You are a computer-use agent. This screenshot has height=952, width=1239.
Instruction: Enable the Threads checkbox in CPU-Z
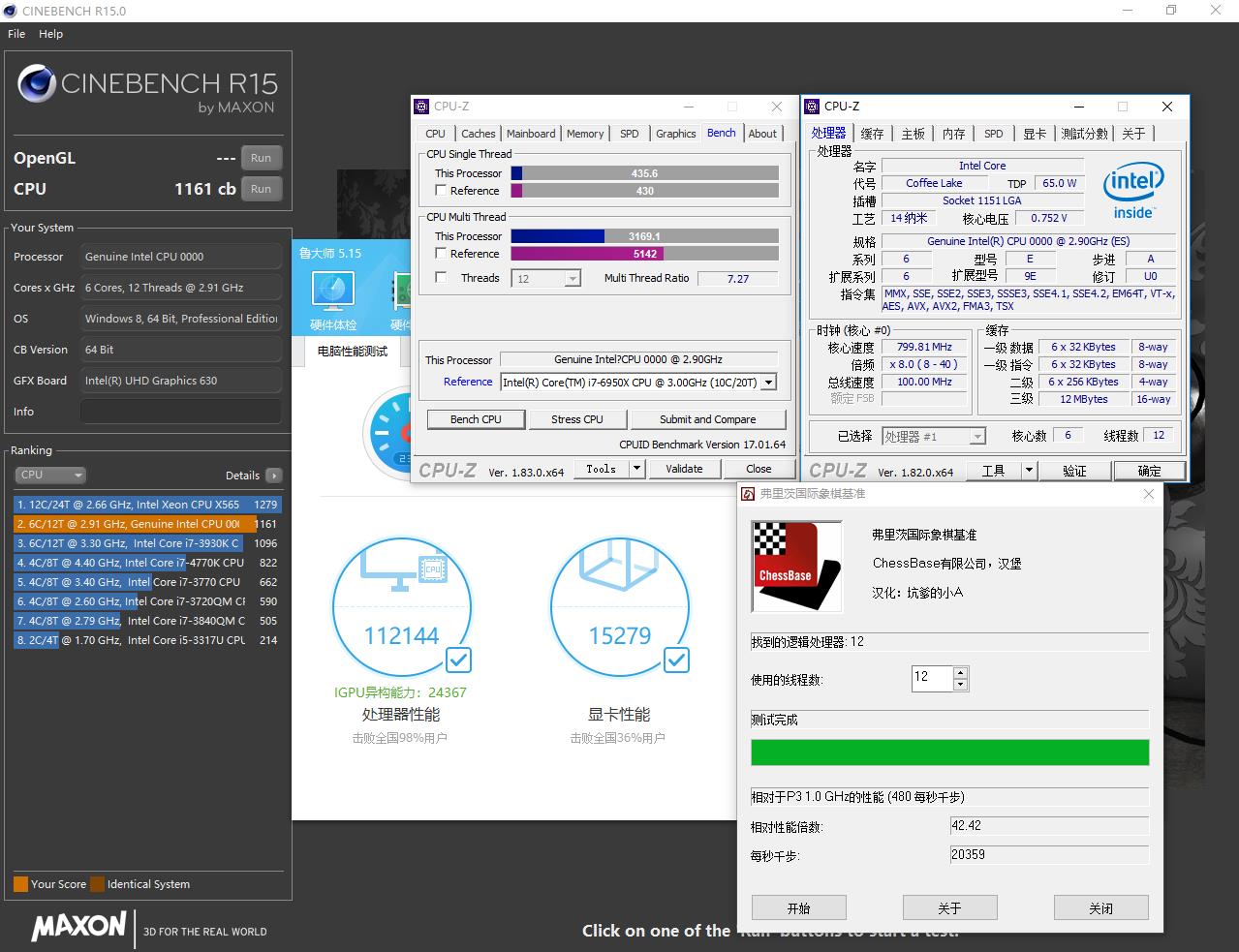pos(442,278)
